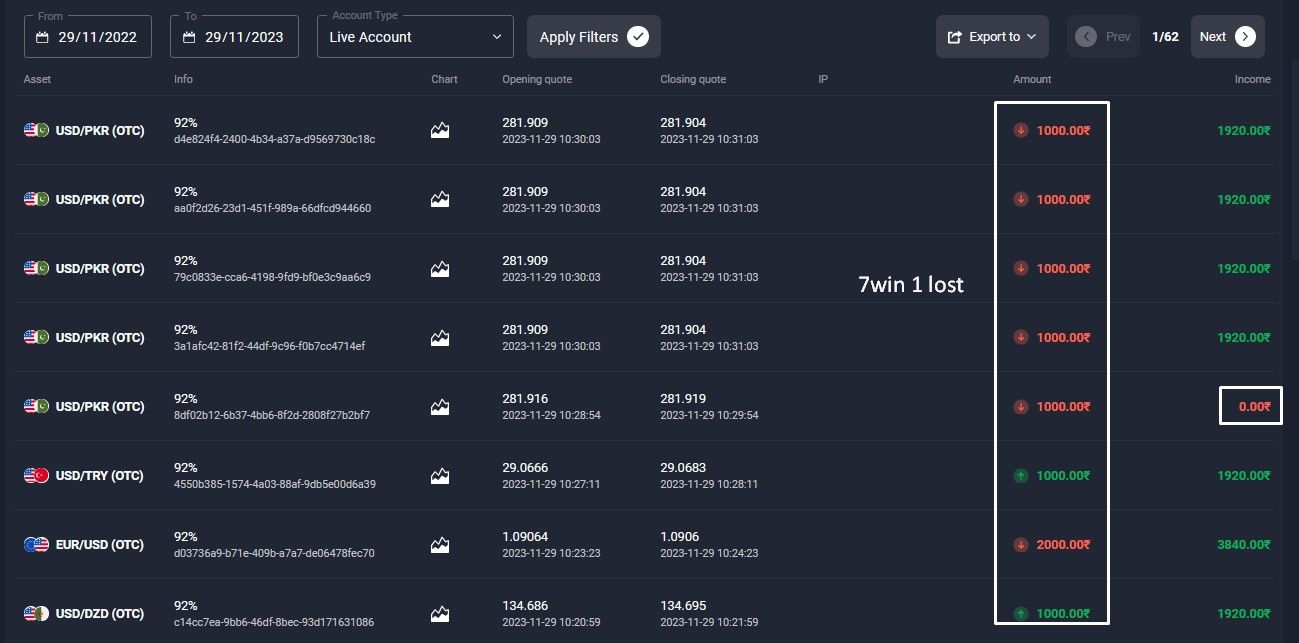
Task: Go to the Next page of trades
Action: (1214, 37)
